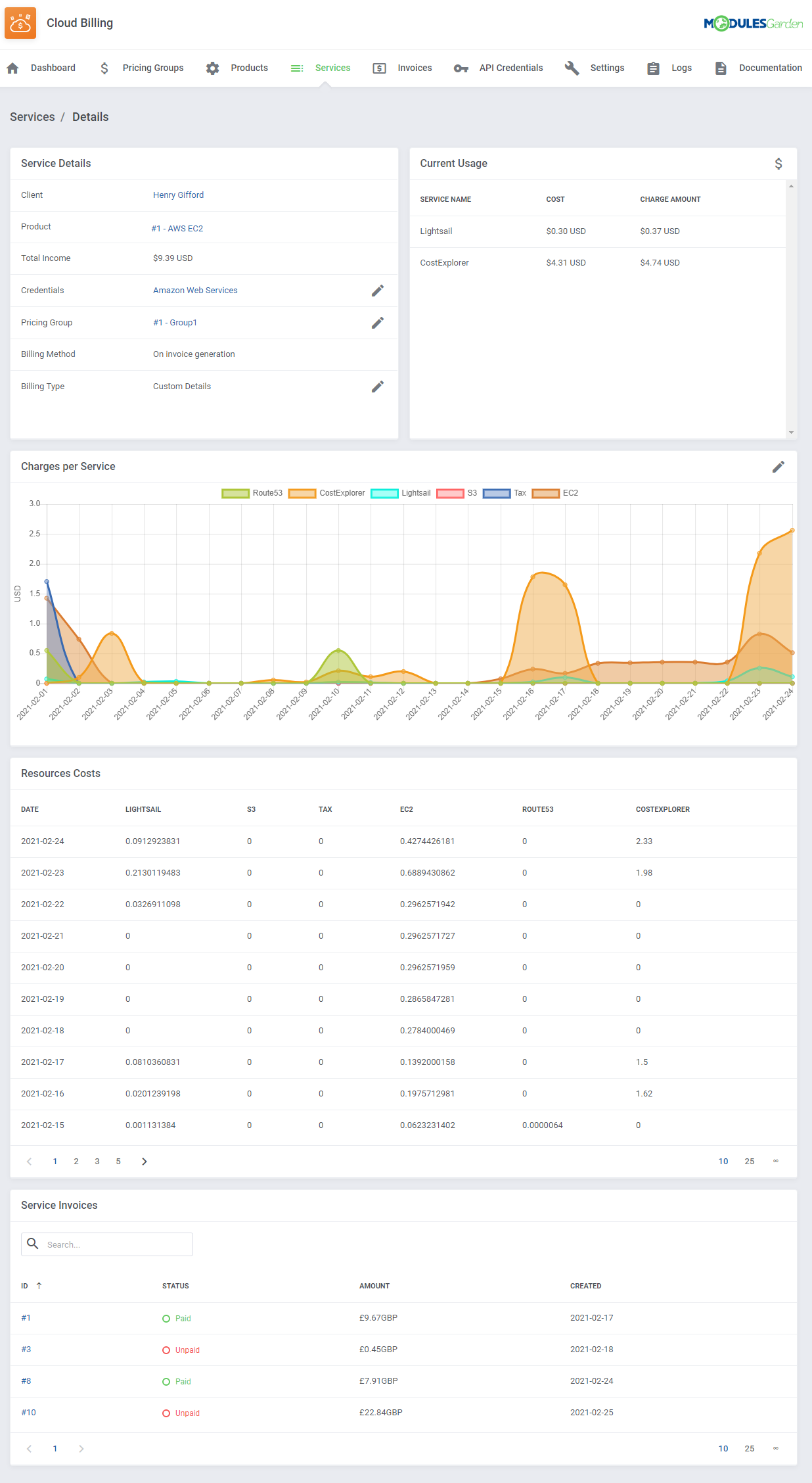This screenshot has width=812, height=1483.
Task: Click the Lightsail charge amount $0.37 USD
Action: click(x=660, y=231)
